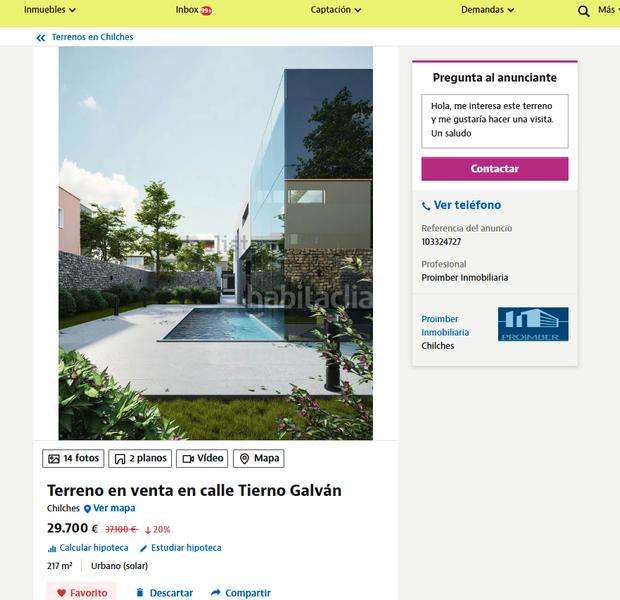Open the Proimber Inmobiliaria profile link
This screenshot has width=620, height=600.
pos(445,326)
